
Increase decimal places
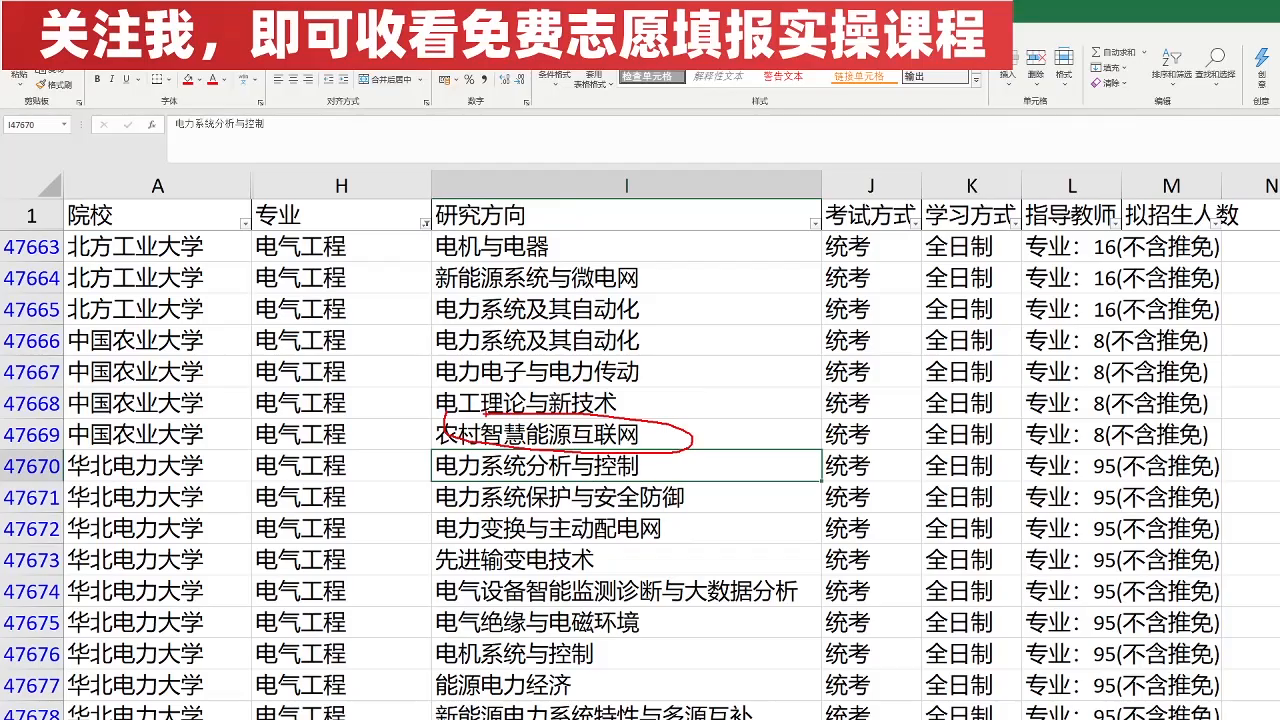(504, 79)
